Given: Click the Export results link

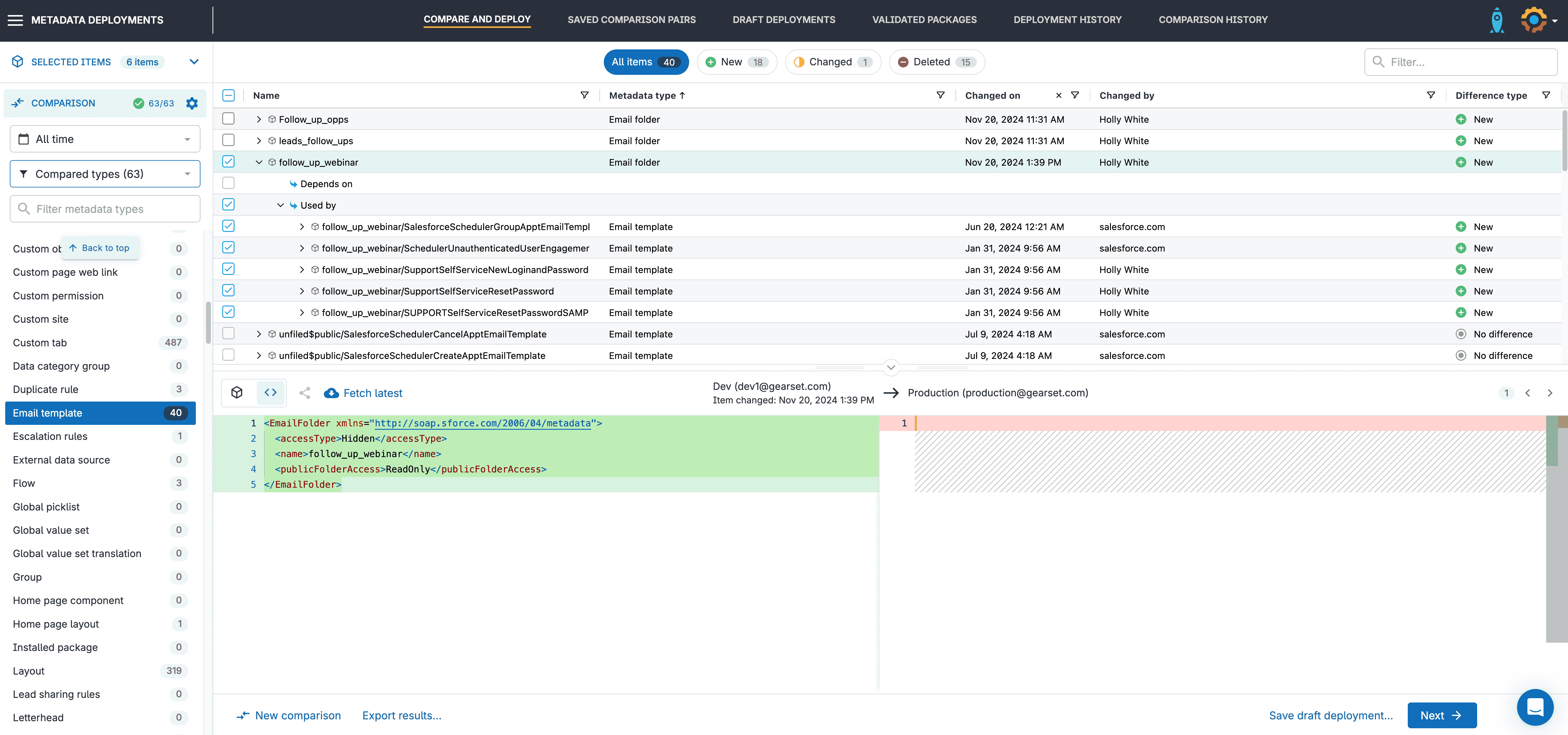Looking at the screenshot, I should [402, 716].
